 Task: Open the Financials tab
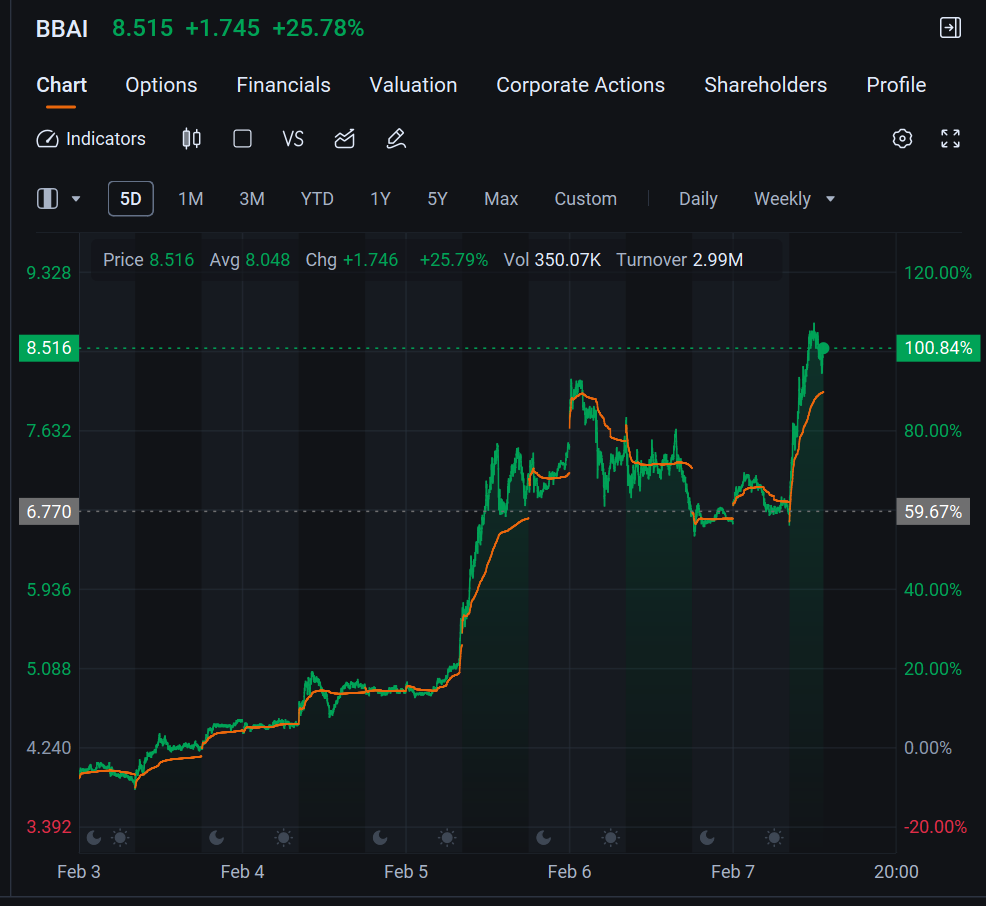point(283,85)
